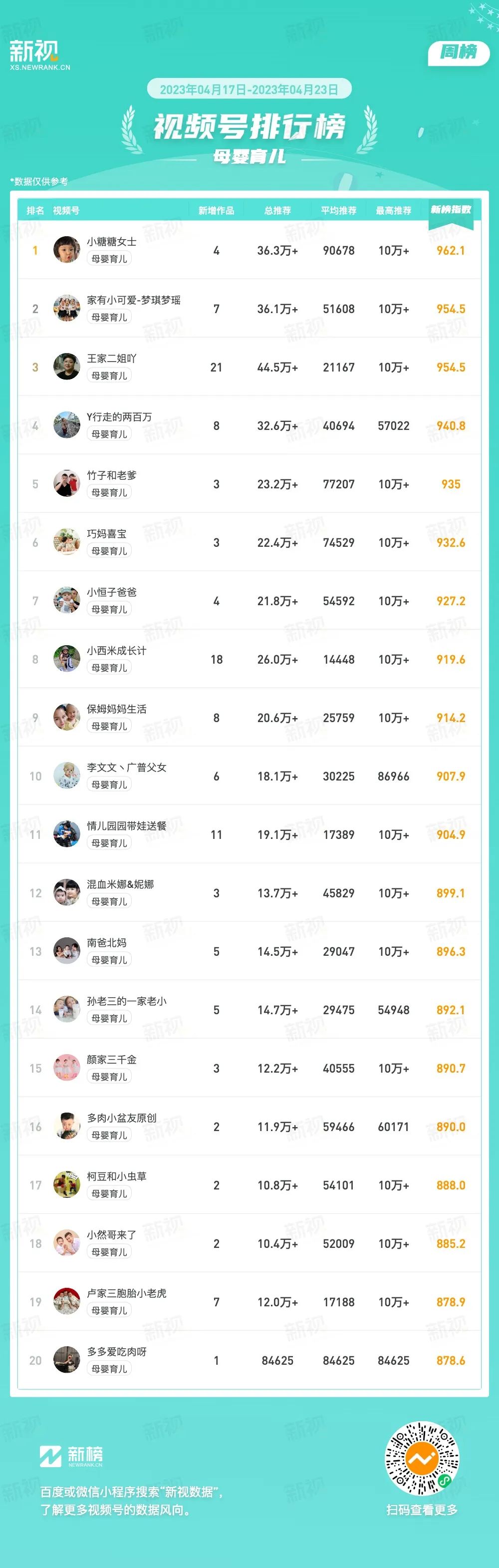The width and height of the screenshot is (499, 1568).
Task: Open the account 家有小可爱-梦琪梦瑶
Action: [134, 300]
